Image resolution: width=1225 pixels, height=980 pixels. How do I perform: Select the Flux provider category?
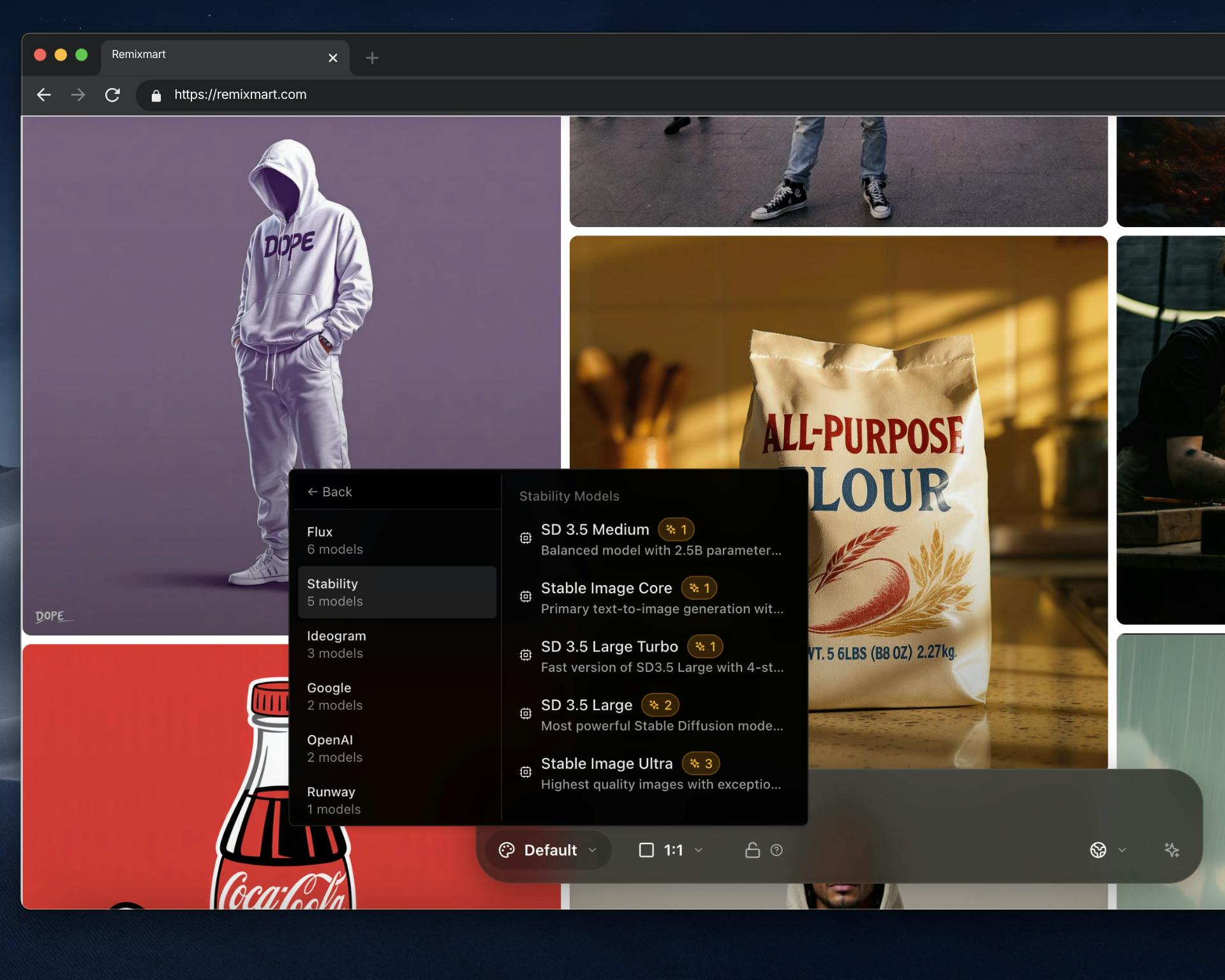(x=397, y=540)
